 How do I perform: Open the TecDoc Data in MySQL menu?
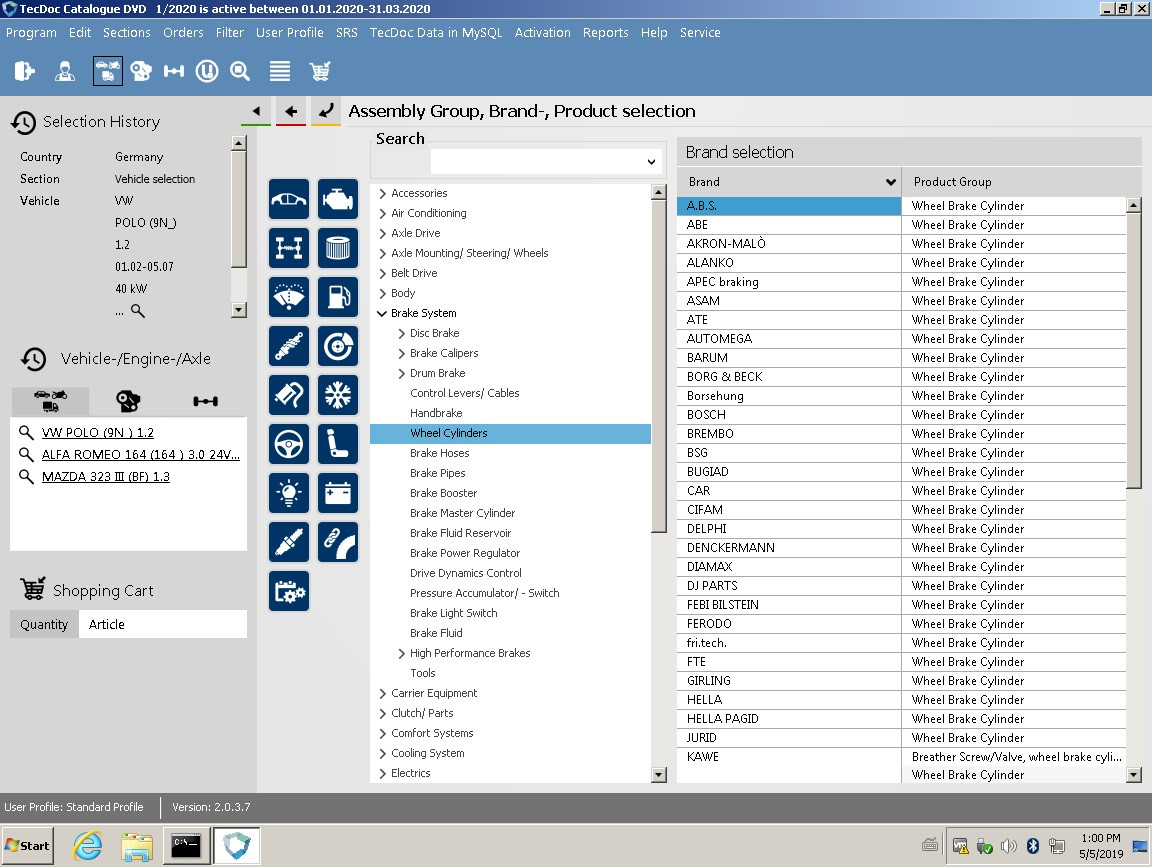[436, 32]
